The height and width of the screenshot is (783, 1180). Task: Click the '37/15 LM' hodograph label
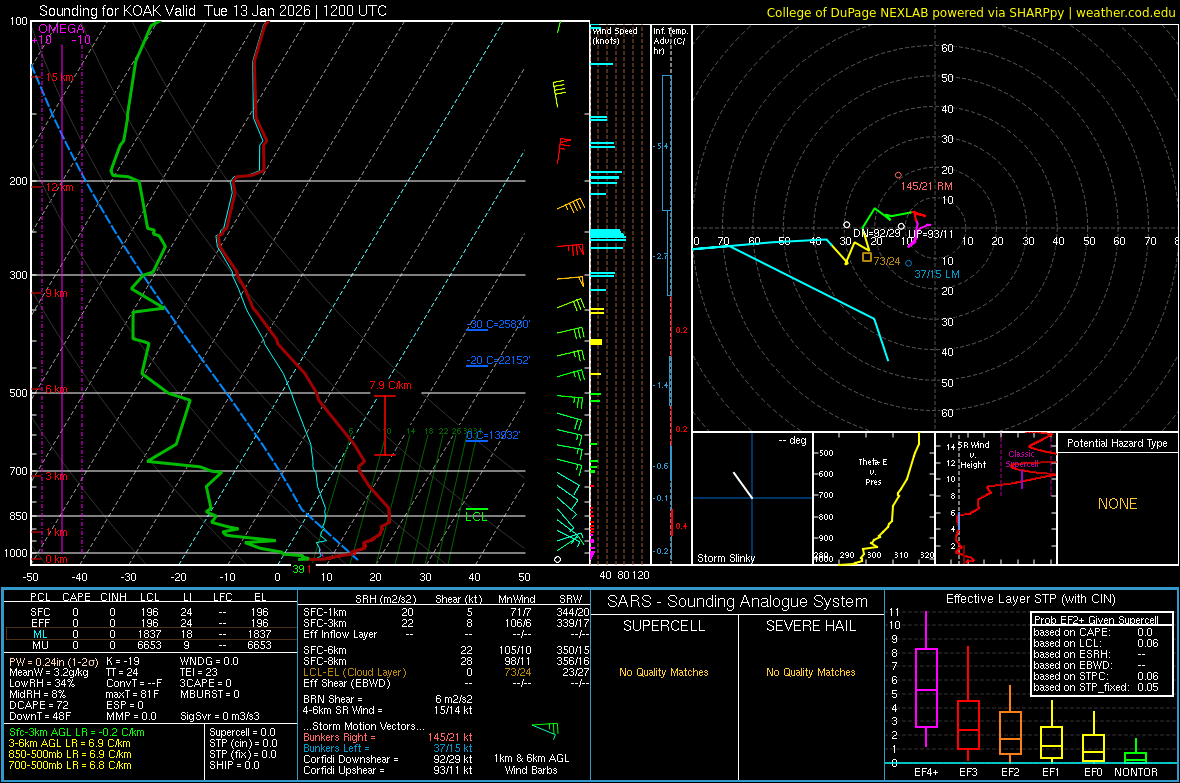pyautogui.click(x=937, y=274)
